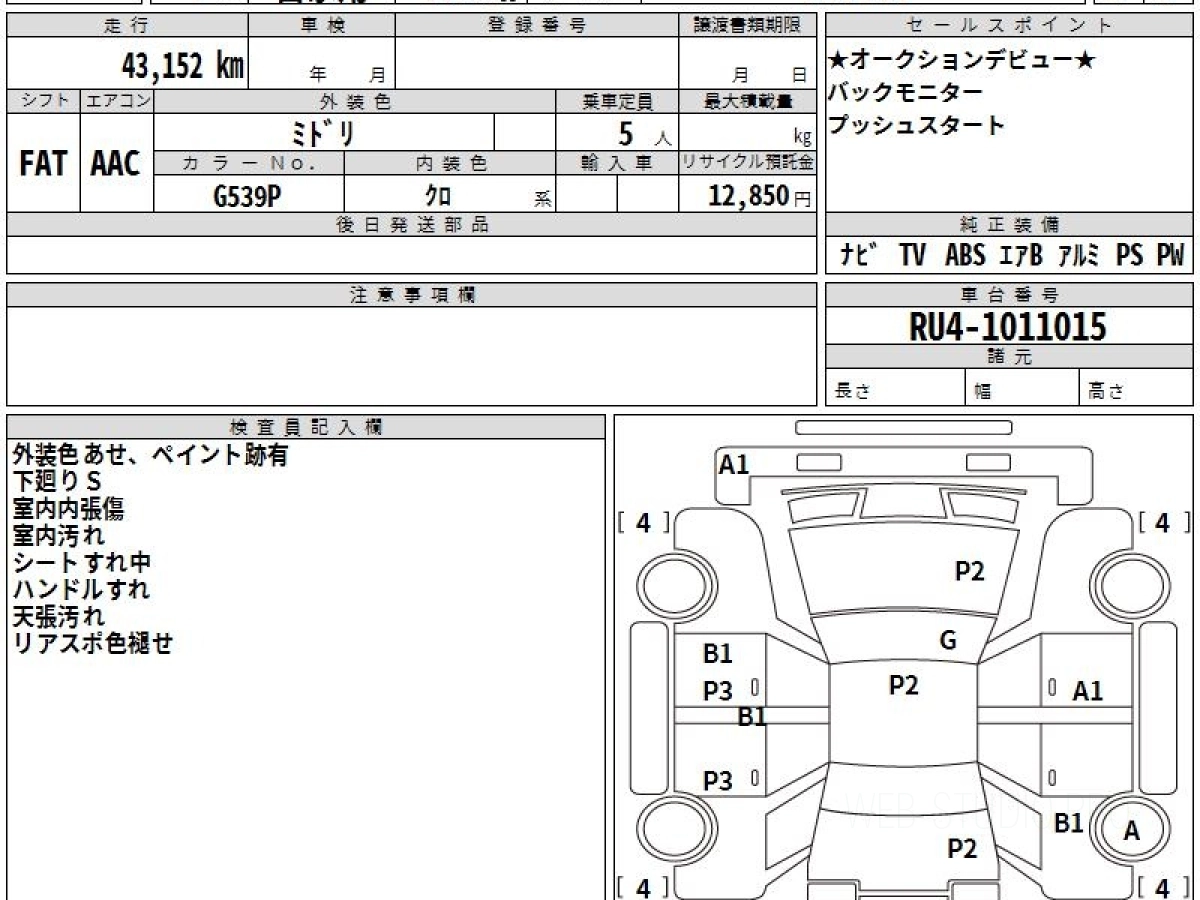The height and width of the screenshot is (900, 1200).
Task: Click the interior color value クロ
Action: pyautogui.click(x=437, y=196)
